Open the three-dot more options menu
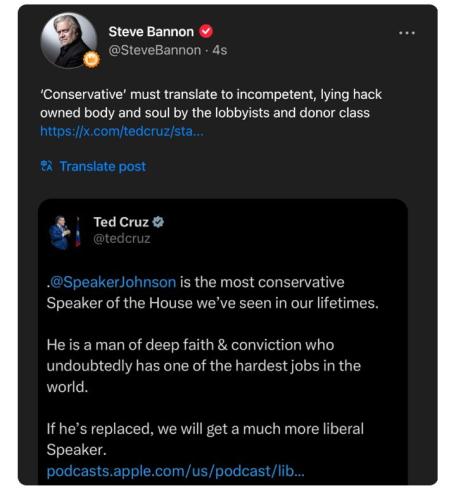This screenshot has height=500, width=456. tap(407, 33)
